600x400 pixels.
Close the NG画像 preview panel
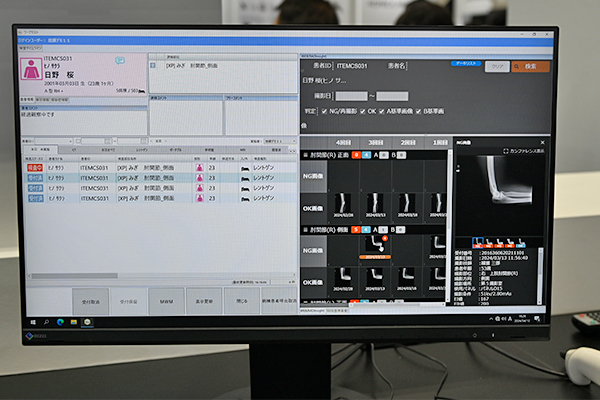pos(542,143)
